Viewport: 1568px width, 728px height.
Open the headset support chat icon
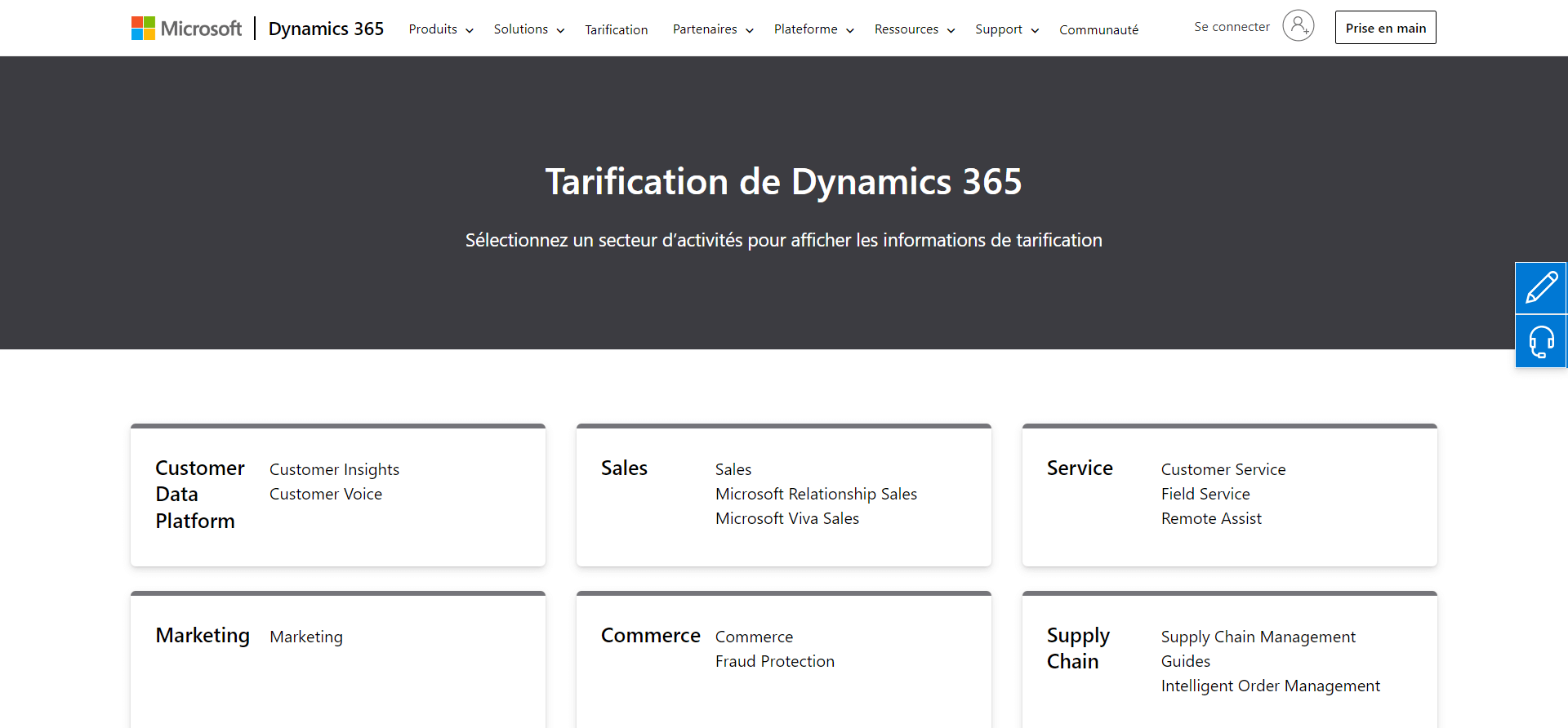pos(1541,342)
